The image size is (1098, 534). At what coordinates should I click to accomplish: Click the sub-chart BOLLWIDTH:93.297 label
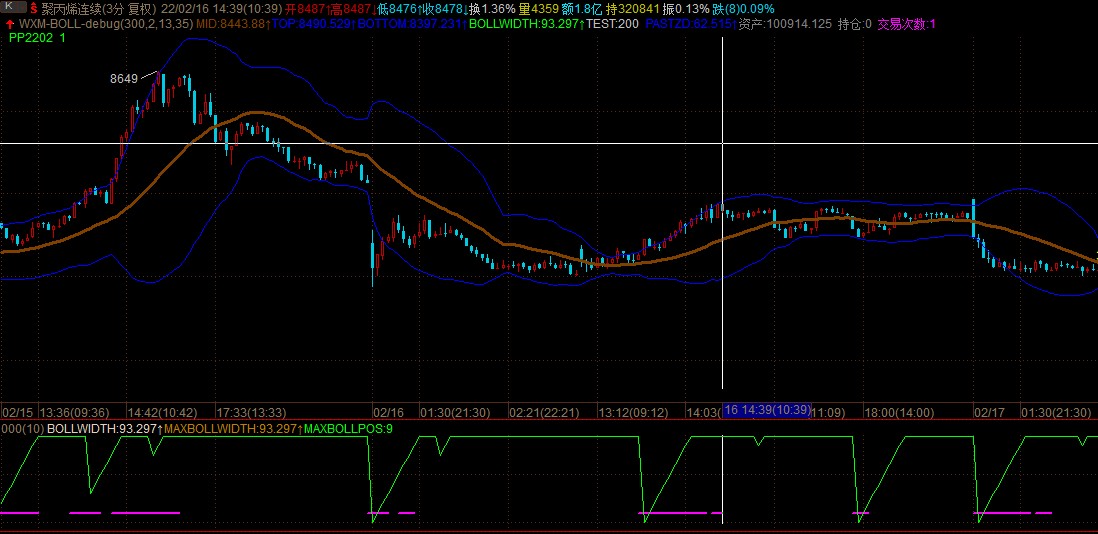(x=104, y=428)
